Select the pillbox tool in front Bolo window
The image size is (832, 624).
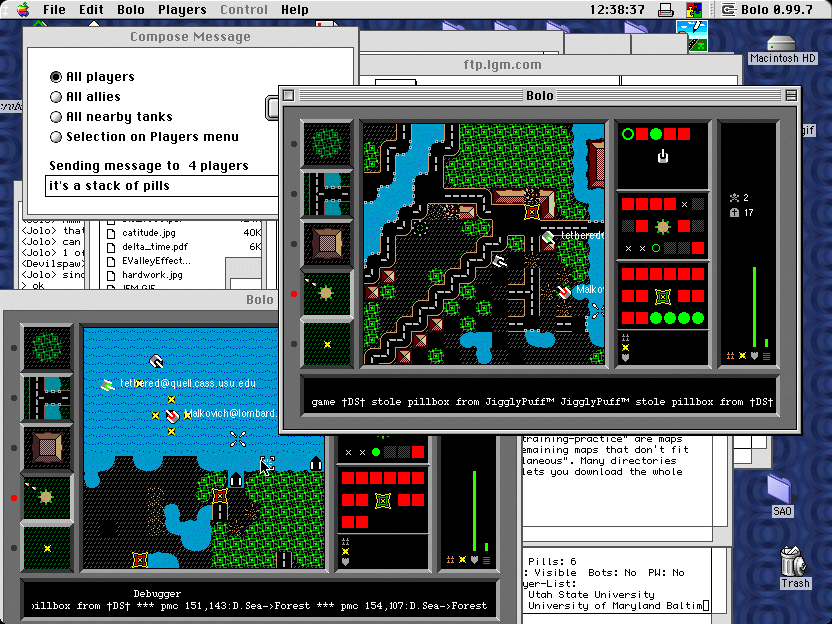tap(328, 293)
